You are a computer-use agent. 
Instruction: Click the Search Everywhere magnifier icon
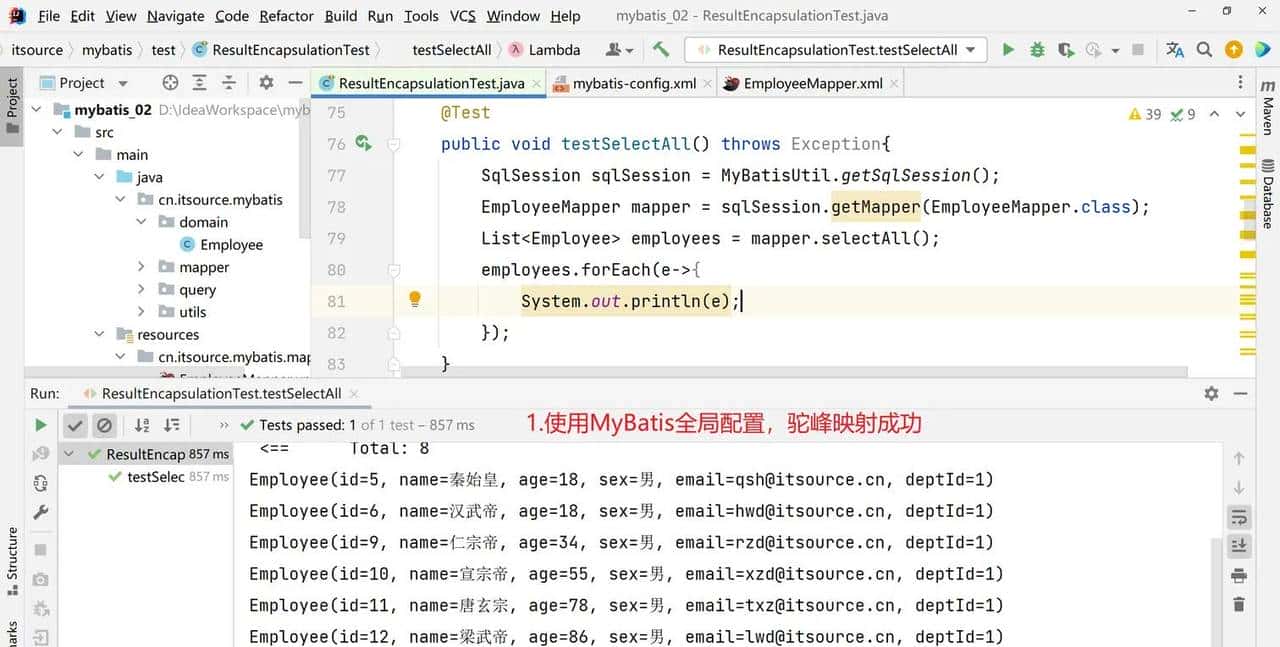(x=1204, y=48)
